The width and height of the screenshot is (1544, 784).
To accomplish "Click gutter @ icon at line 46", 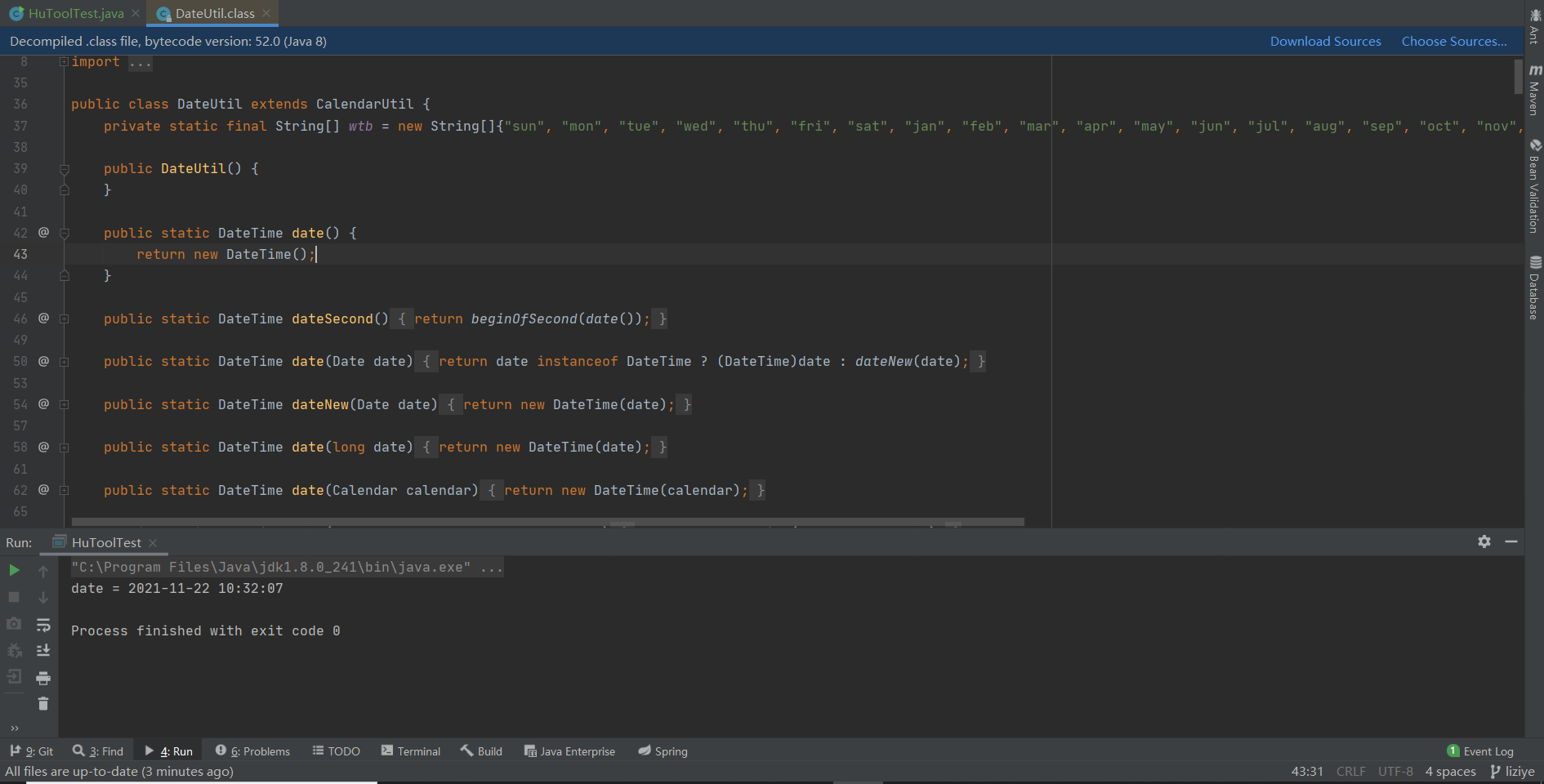I will pos(43,318).
